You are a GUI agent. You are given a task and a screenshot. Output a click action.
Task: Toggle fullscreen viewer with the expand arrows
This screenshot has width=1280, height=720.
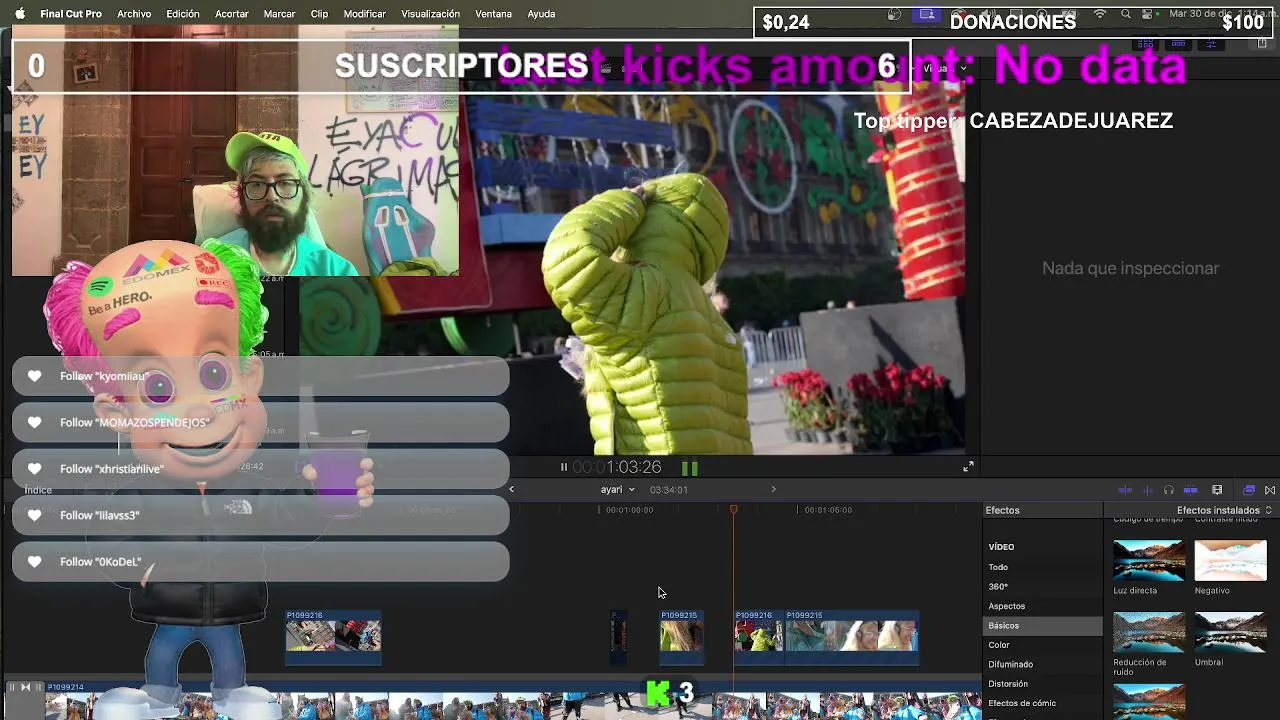point(968,467)
